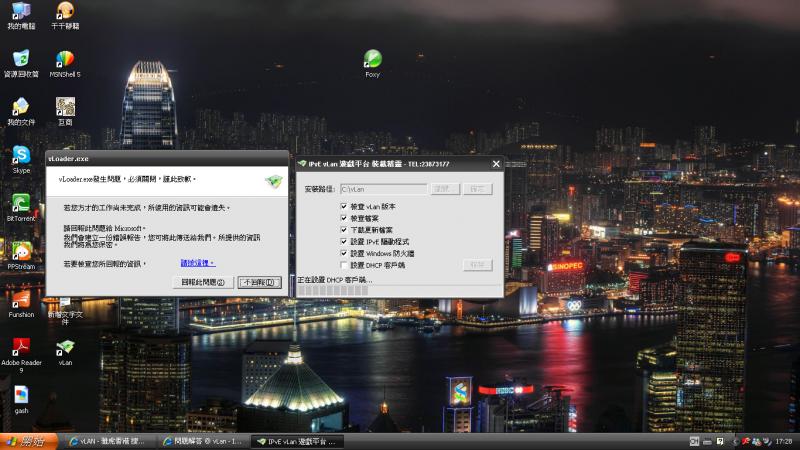The height and width of the screenshot is (450, 800).
Task: Launch the gash desktop icon
Action: coord(21,400)
